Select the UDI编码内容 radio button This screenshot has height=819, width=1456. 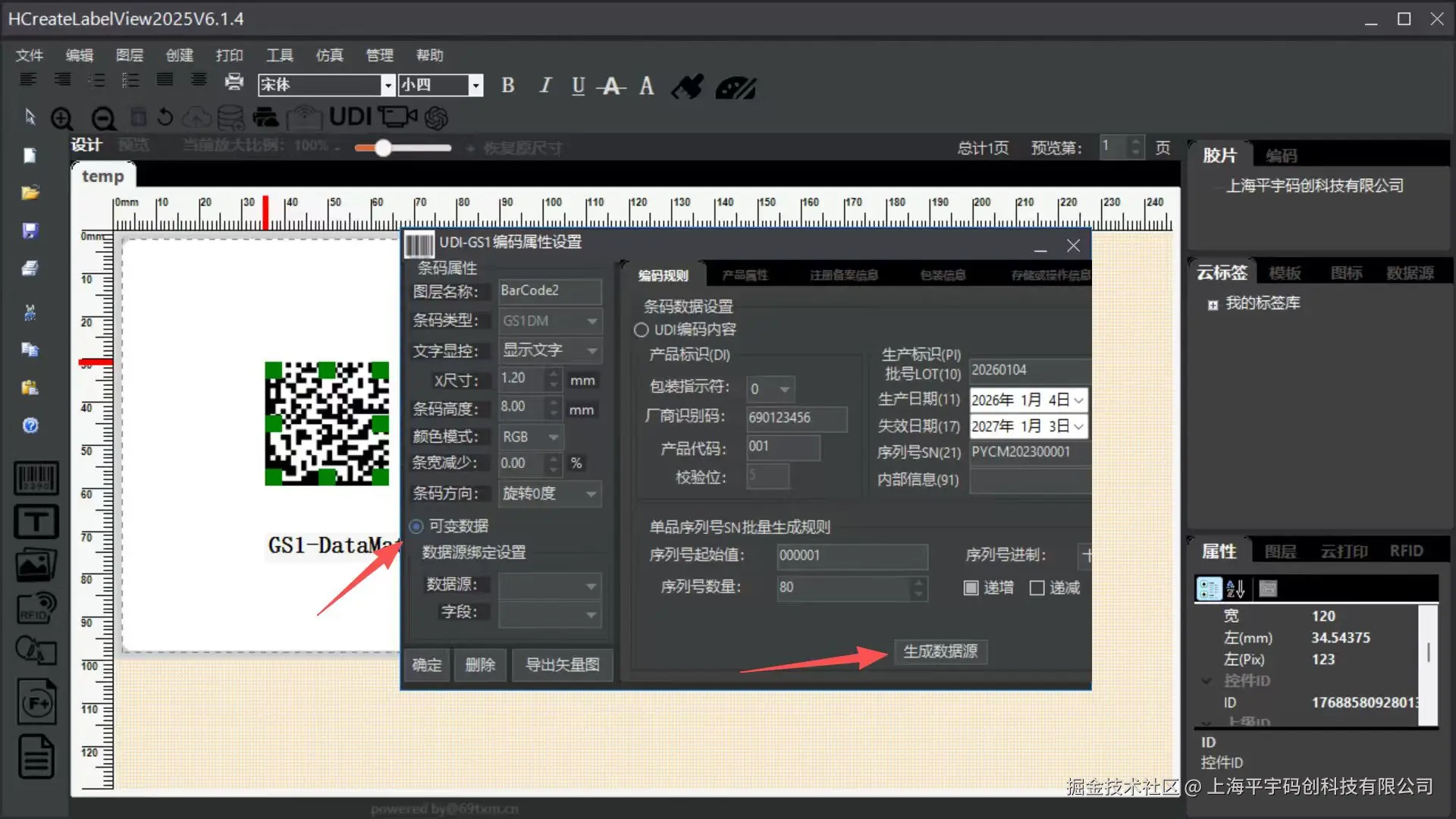642,330
